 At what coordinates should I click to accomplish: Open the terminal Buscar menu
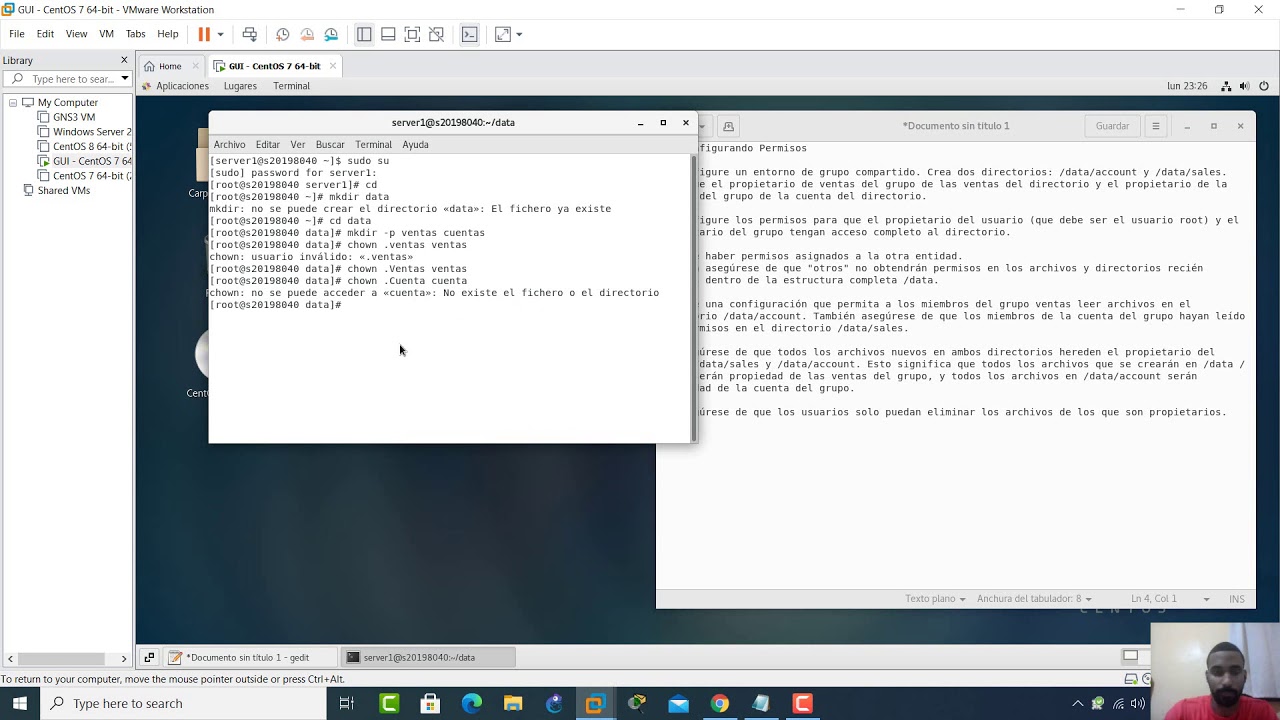click(330, 145)
